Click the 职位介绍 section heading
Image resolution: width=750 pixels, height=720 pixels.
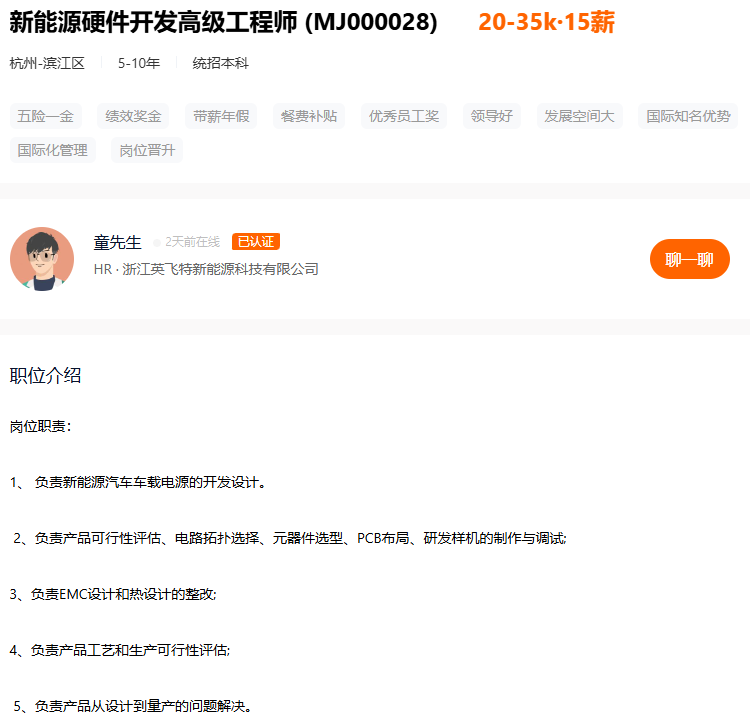[45, 375]
